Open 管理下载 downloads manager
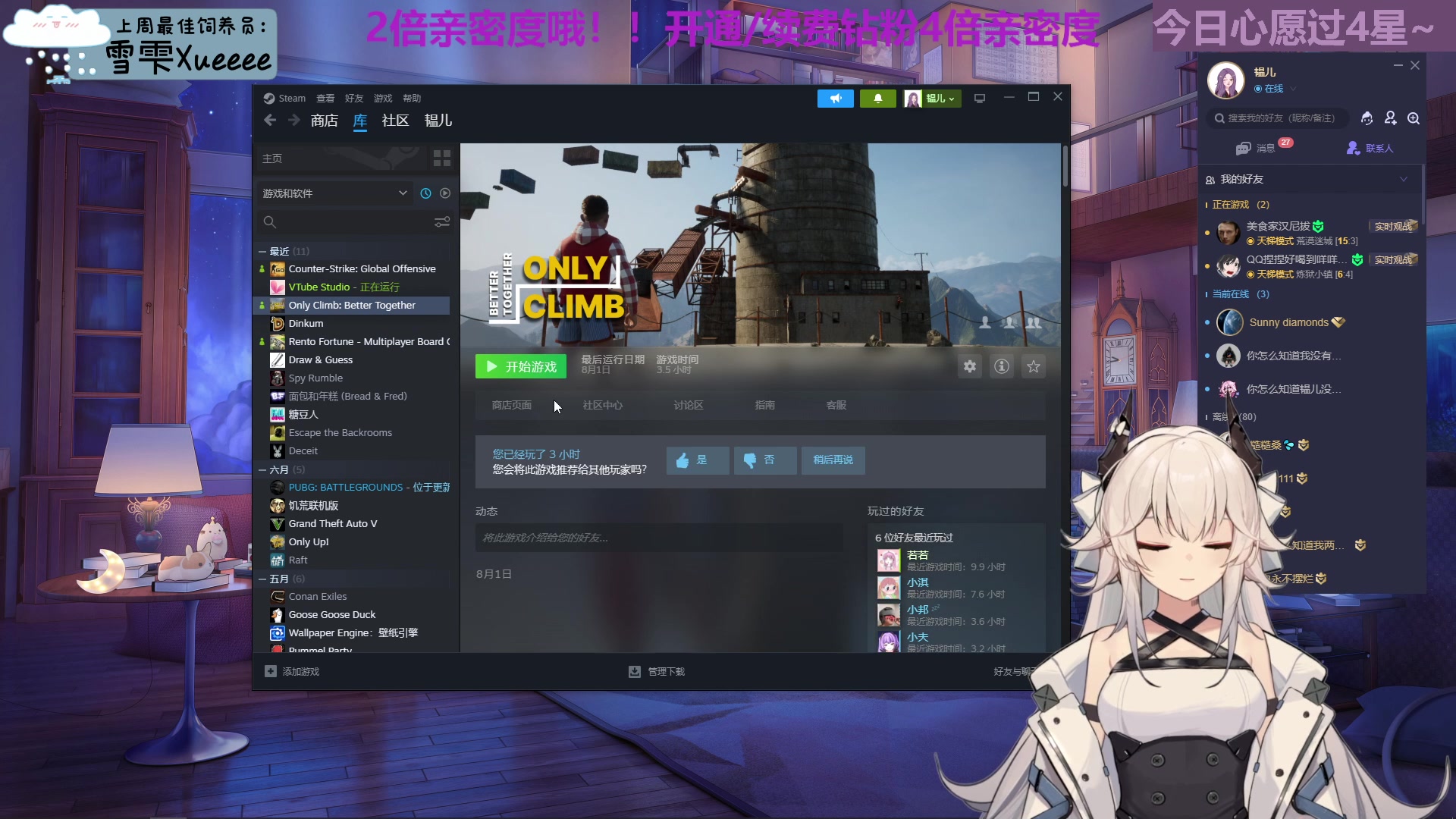This screenshot has height=819, width=1456. click(657, 671)
